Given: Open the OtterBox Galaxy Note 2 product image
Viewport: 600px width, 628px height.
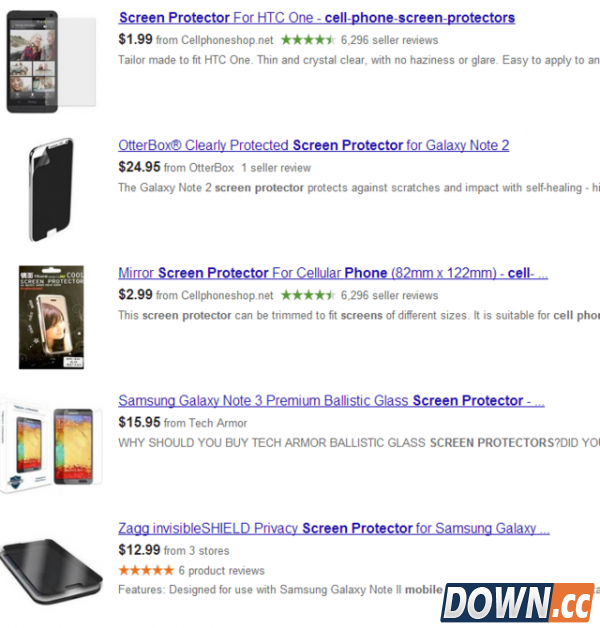Looking at the screenshot, I should point(51,189).
